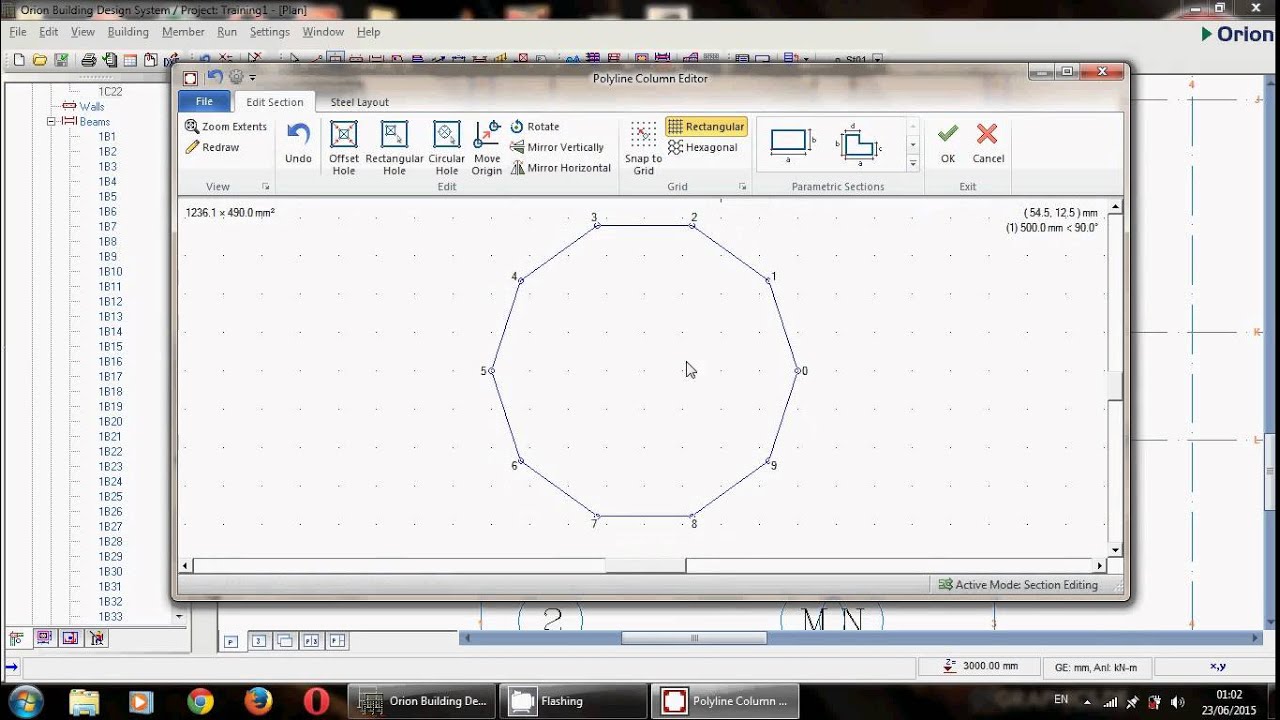Select column 1C22 in the tree

coord(110,92)
